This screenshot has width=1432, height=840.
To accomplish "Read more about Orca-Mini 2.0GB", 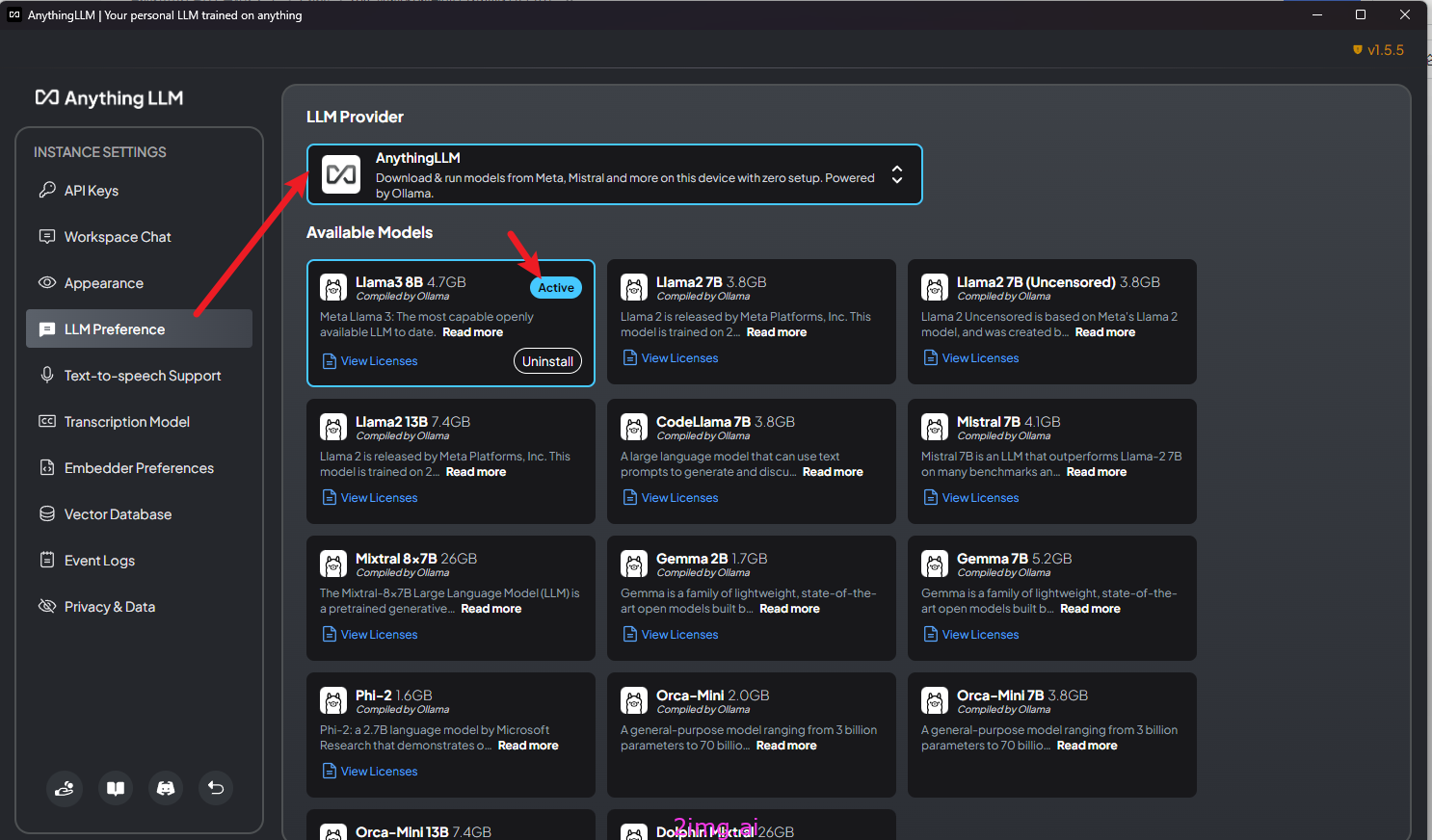I will point(786,746).
